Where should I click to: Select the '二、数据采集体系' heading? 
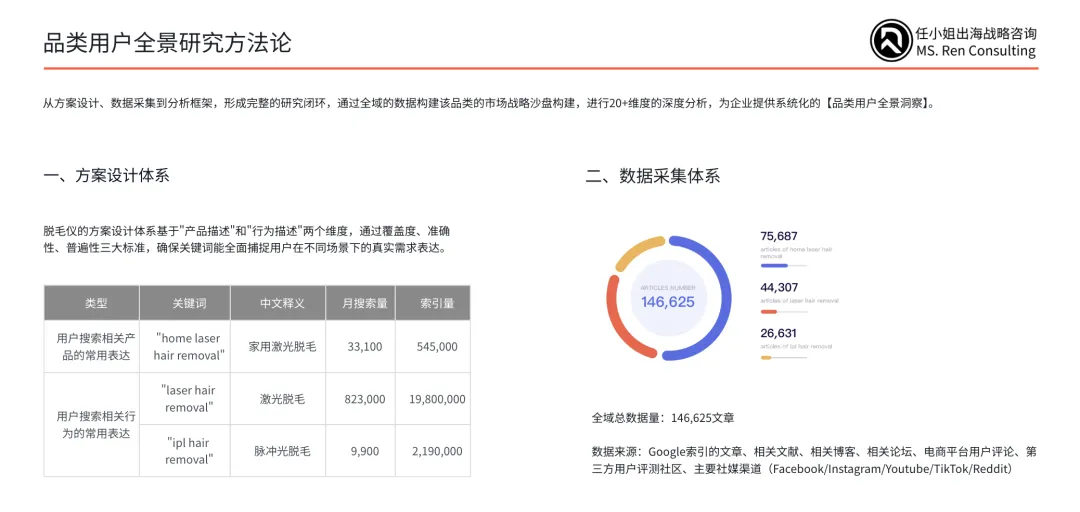pyautogui.click(x=653, y=176)
